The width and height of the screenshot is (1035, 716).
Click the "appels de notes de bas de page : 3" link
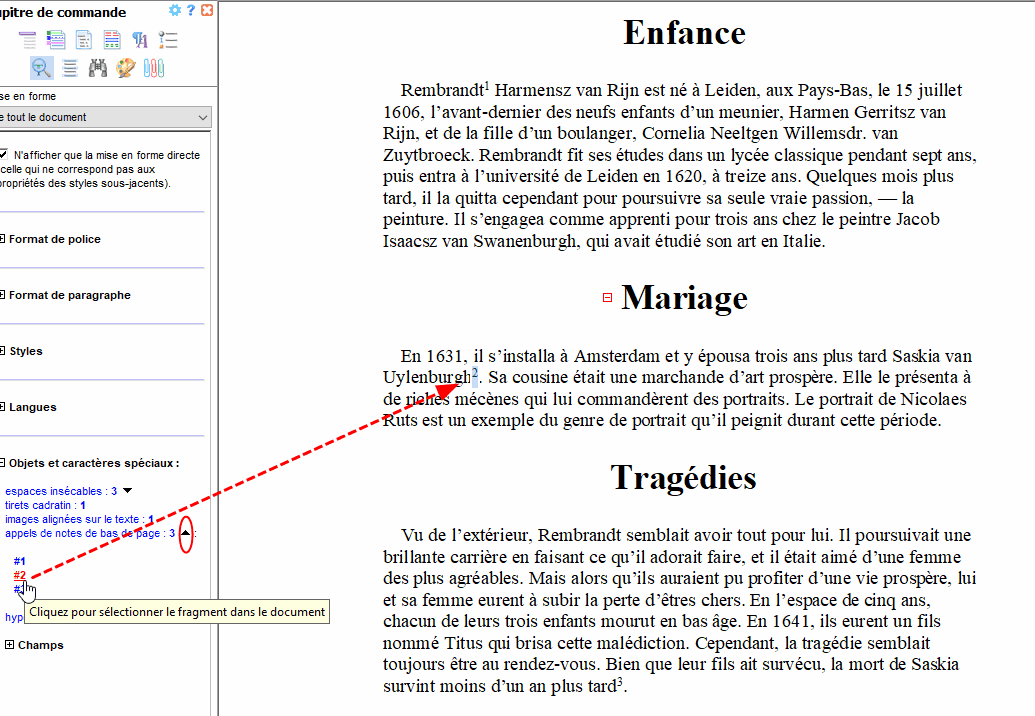[x=90, y=533]
